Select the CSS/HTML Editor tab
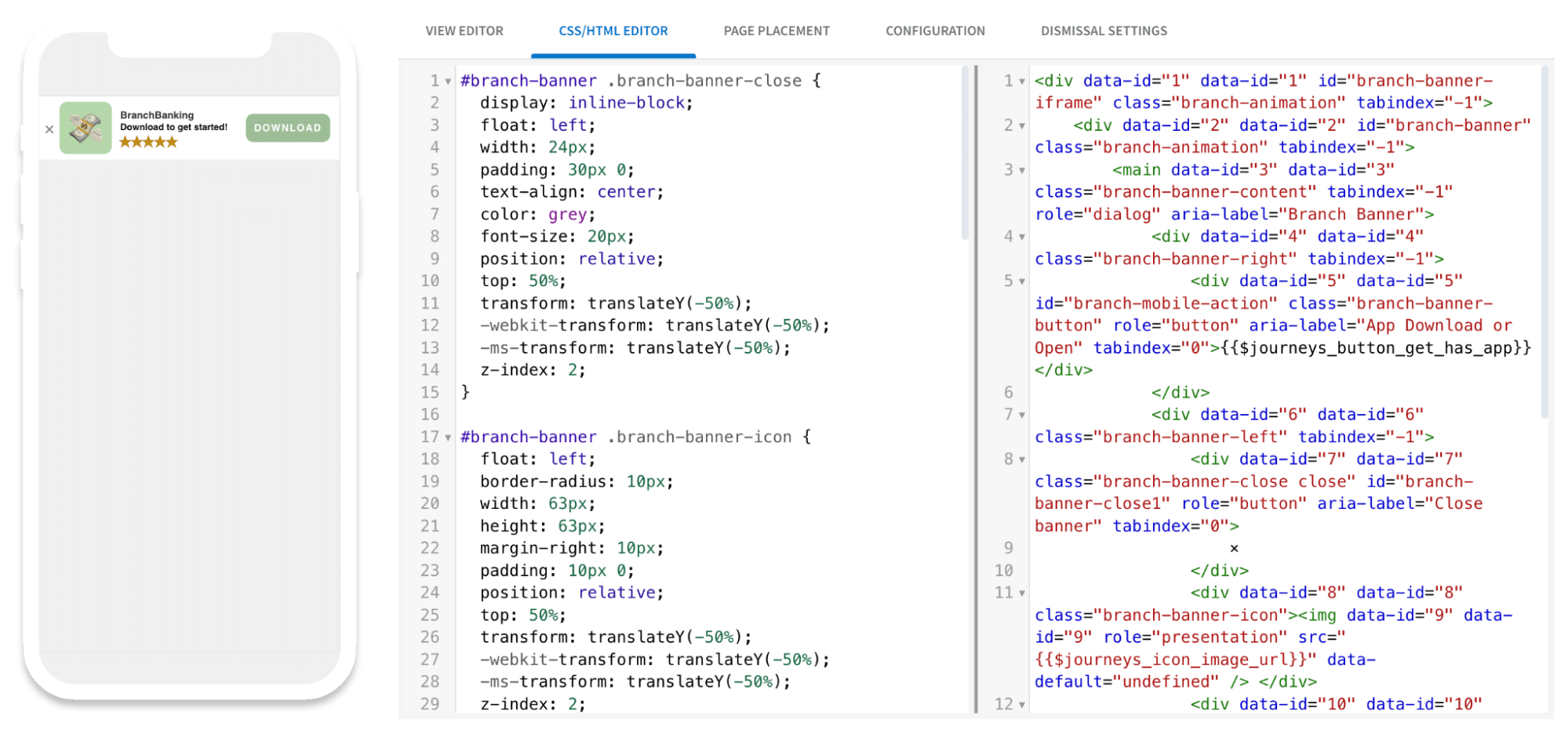Screen dimensions: 1568x737 click(x=613, y=31)
